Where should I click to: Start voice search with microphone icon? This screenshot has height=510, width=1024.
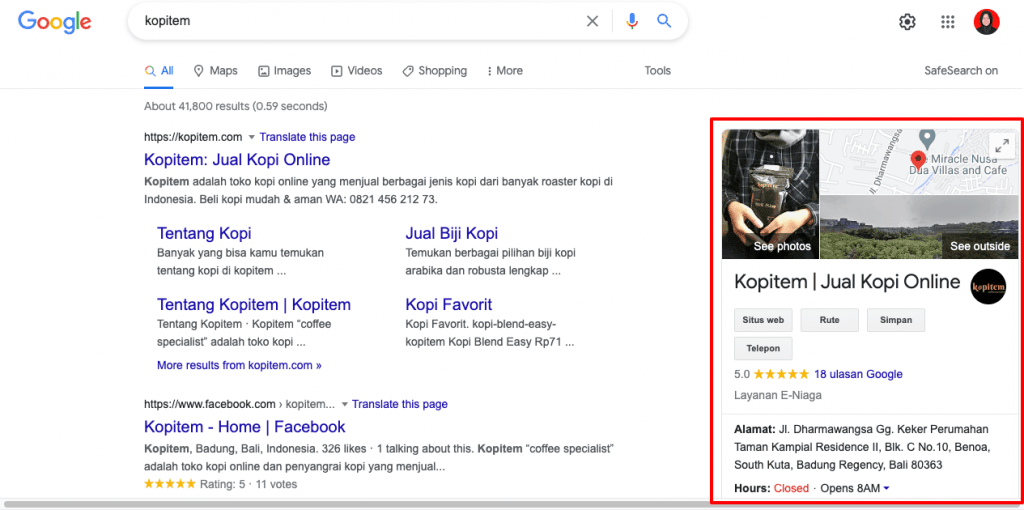(631, 21)
